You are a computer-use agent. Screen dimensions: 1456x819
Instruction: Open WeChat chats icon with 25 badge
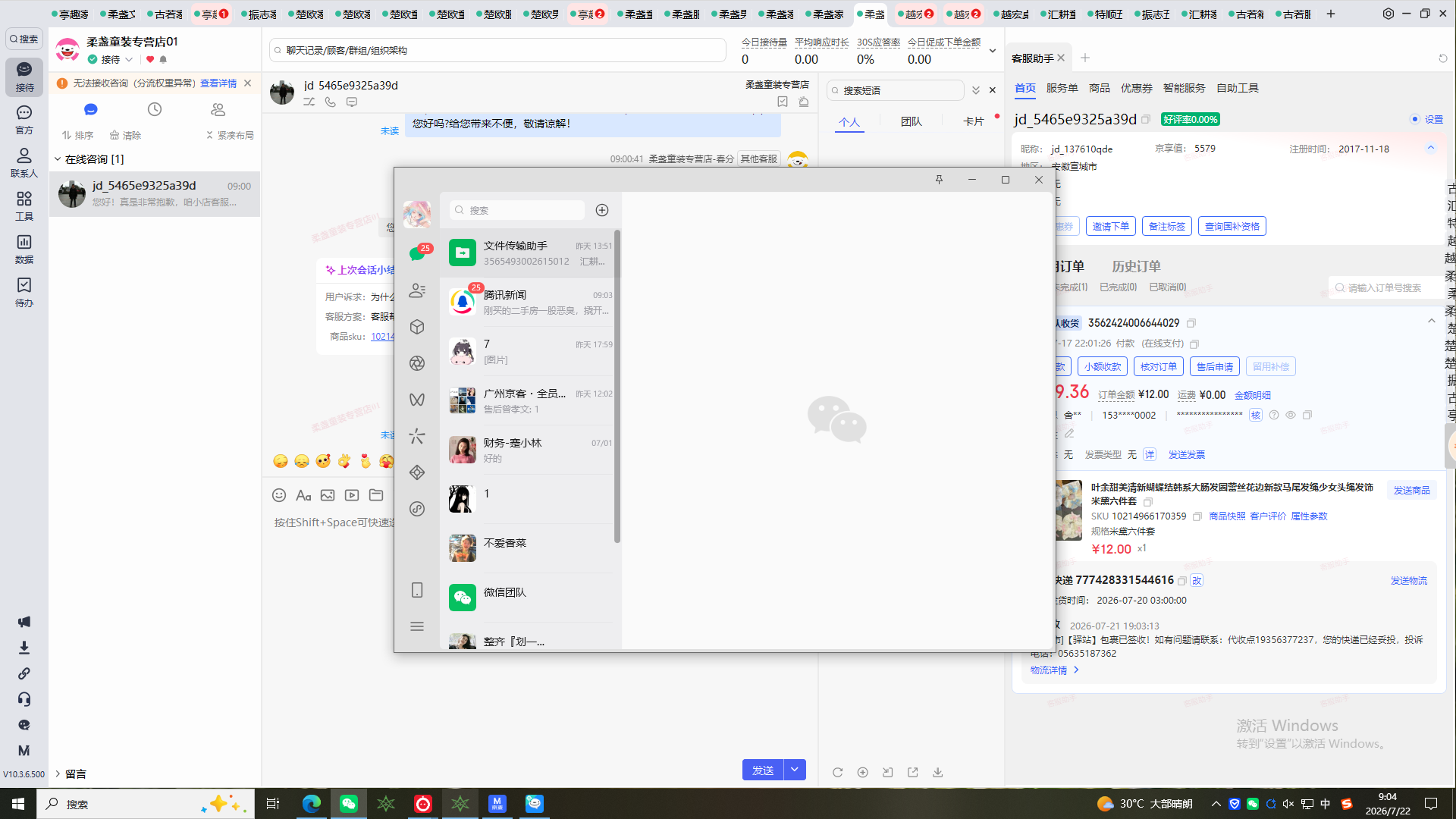pyautogui.click(x=417, y=254)
